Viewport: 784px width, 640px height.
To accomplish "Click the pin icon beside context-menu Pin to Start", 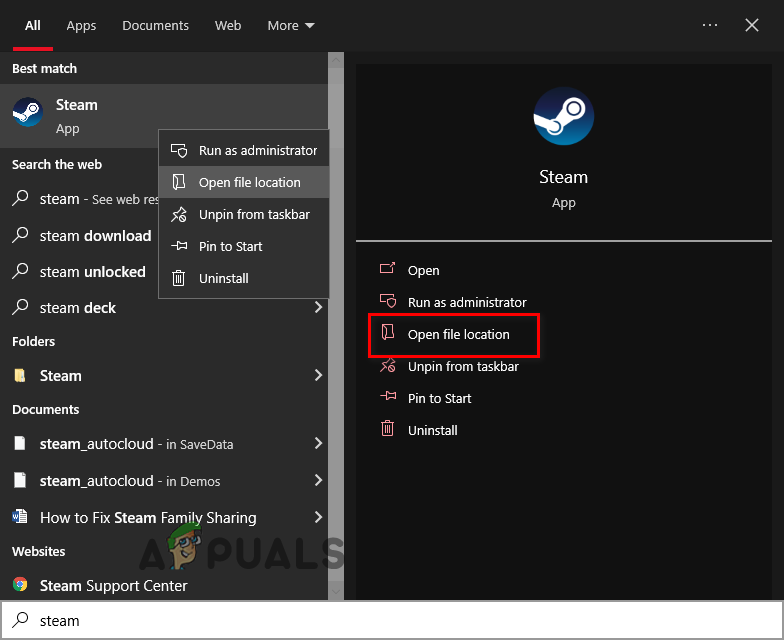I will (179, 246).
